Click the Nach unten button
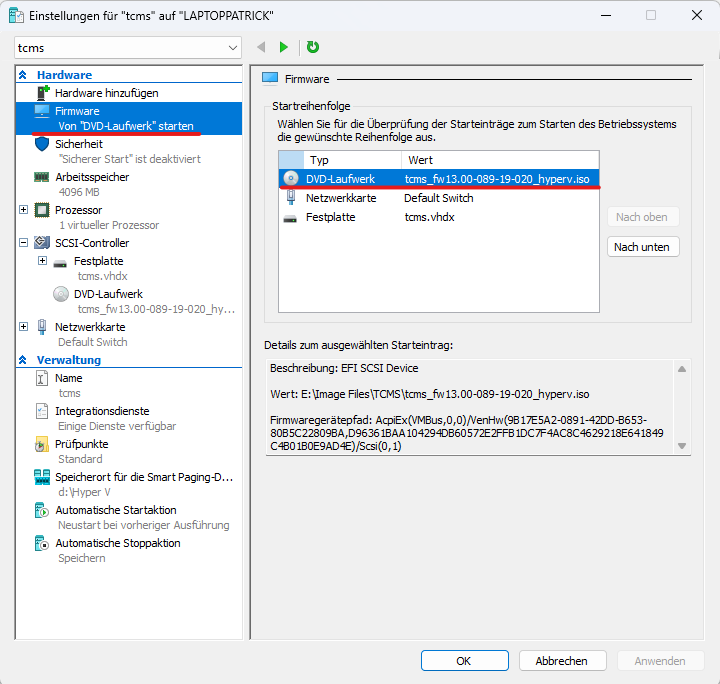The width and height of the screenshot is (720, 684). click(643, 247)
